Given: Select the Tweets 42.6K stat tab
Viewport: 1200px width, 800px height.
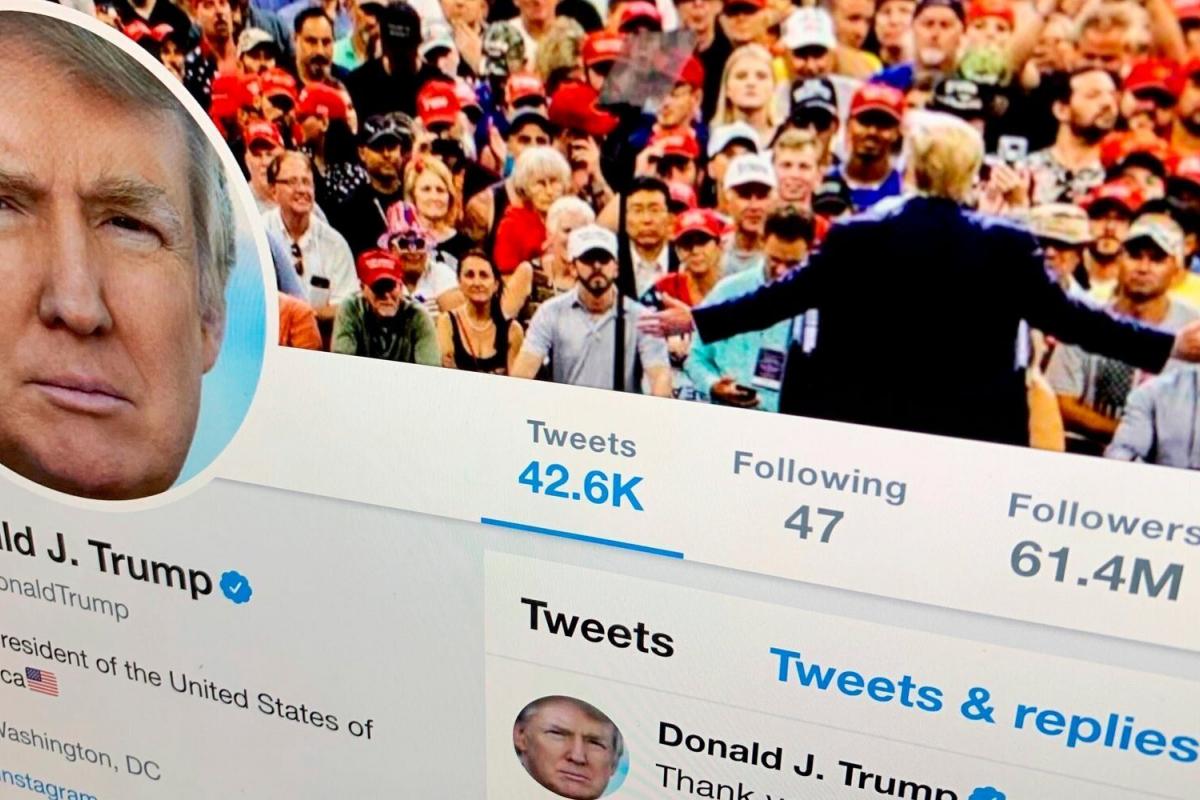Looking at the screenshot, I should click(x=581, y=465).
